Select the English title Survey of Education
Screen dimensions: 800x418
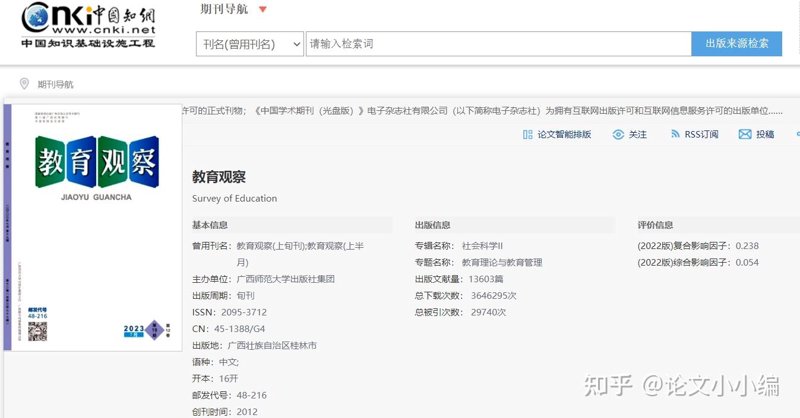(235, 199)
